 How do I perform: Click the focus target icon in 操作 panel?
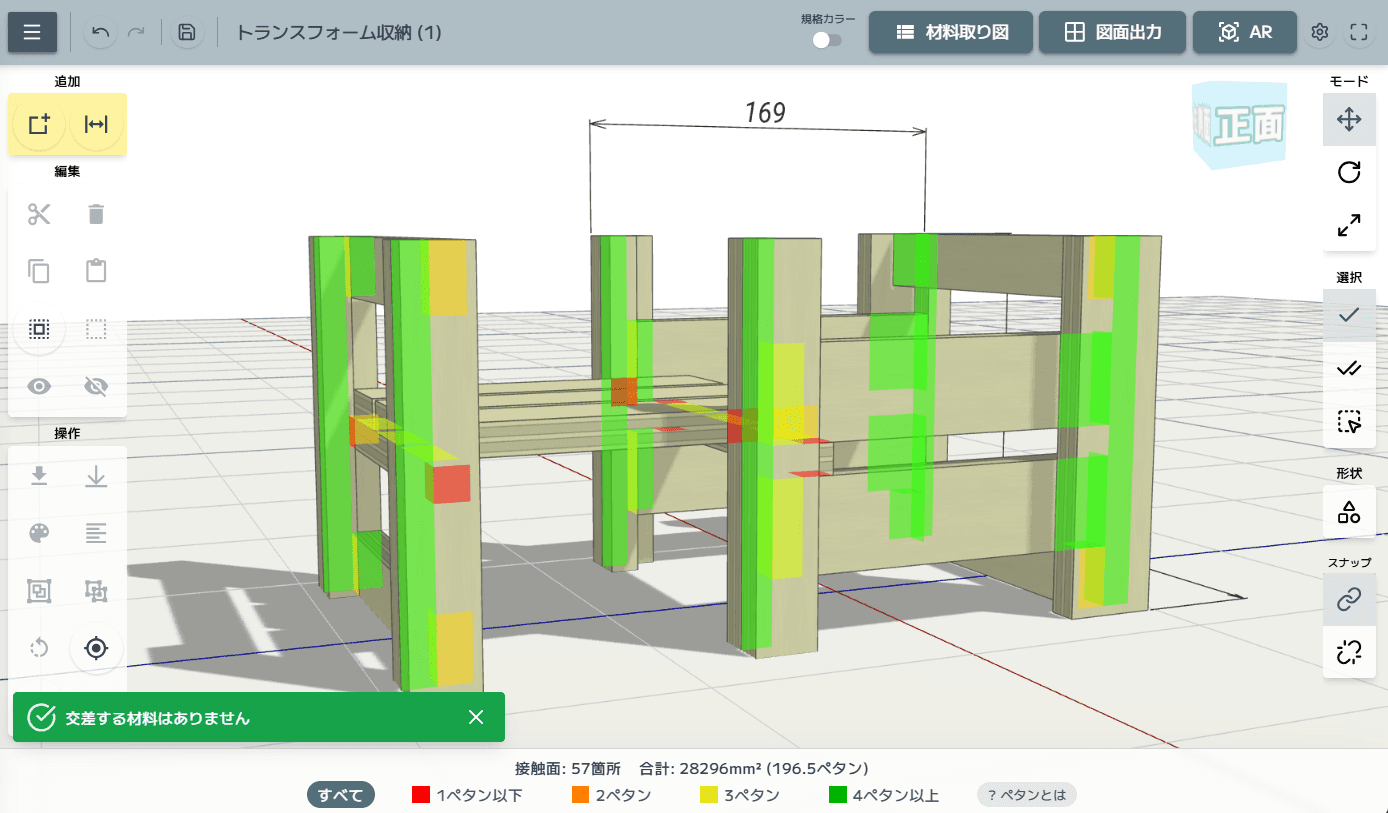pyautogui.click(x=96, y=648)
